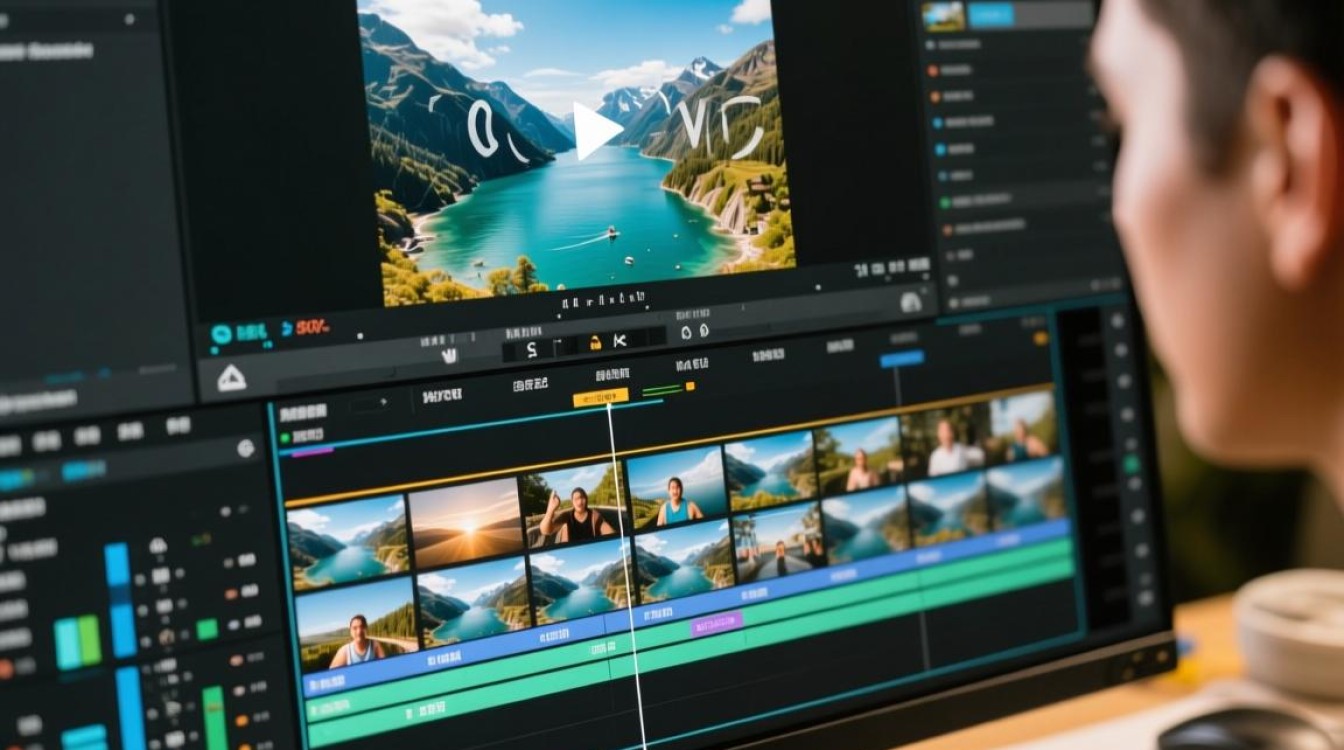This screenshot has width=1344, height=750.
Task: Open the thumbnail tab at top-right panel
Action: (x=943, y=16)
